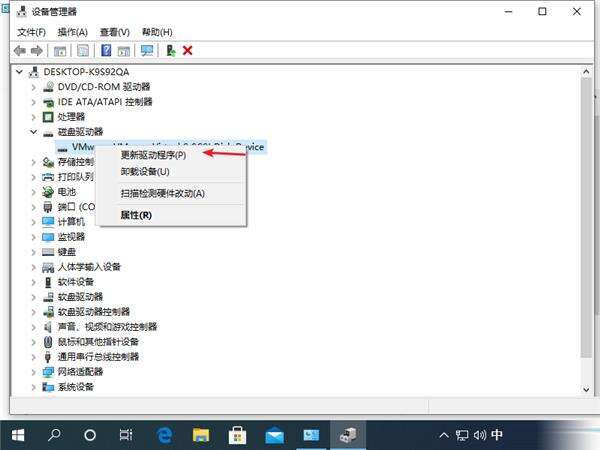Image resolution: width=600 pixels, height=450 pixels.
Task: Choose 属性(R) in context menu
Action: coord(171,215)
